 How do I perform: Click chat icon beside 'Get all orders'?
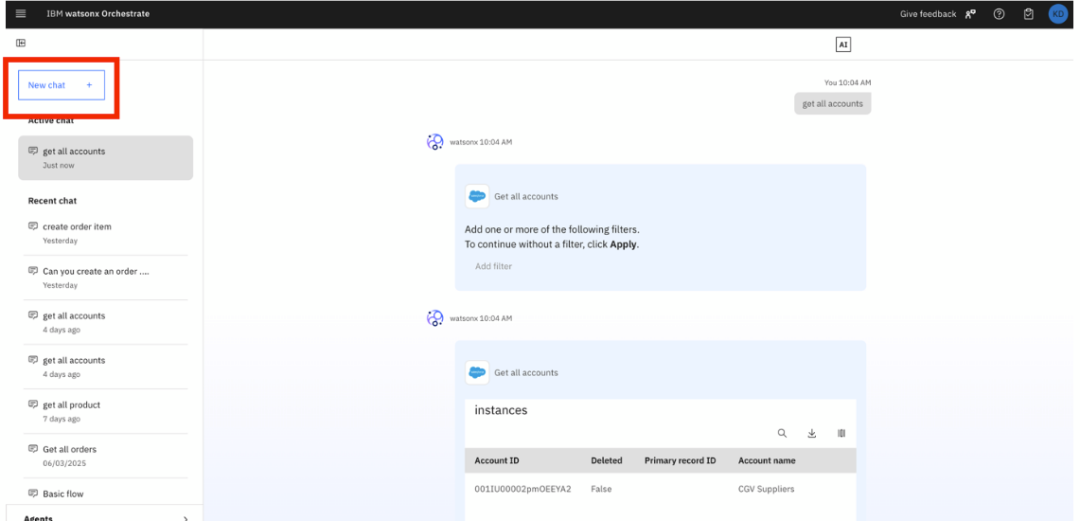click(x=32, y=449)
